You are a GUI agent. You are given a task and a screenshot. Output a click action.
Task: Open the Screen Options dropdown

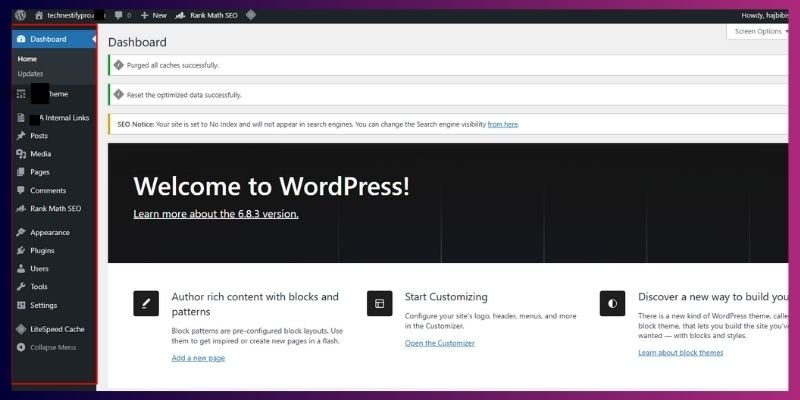click(x=760, y=31)
